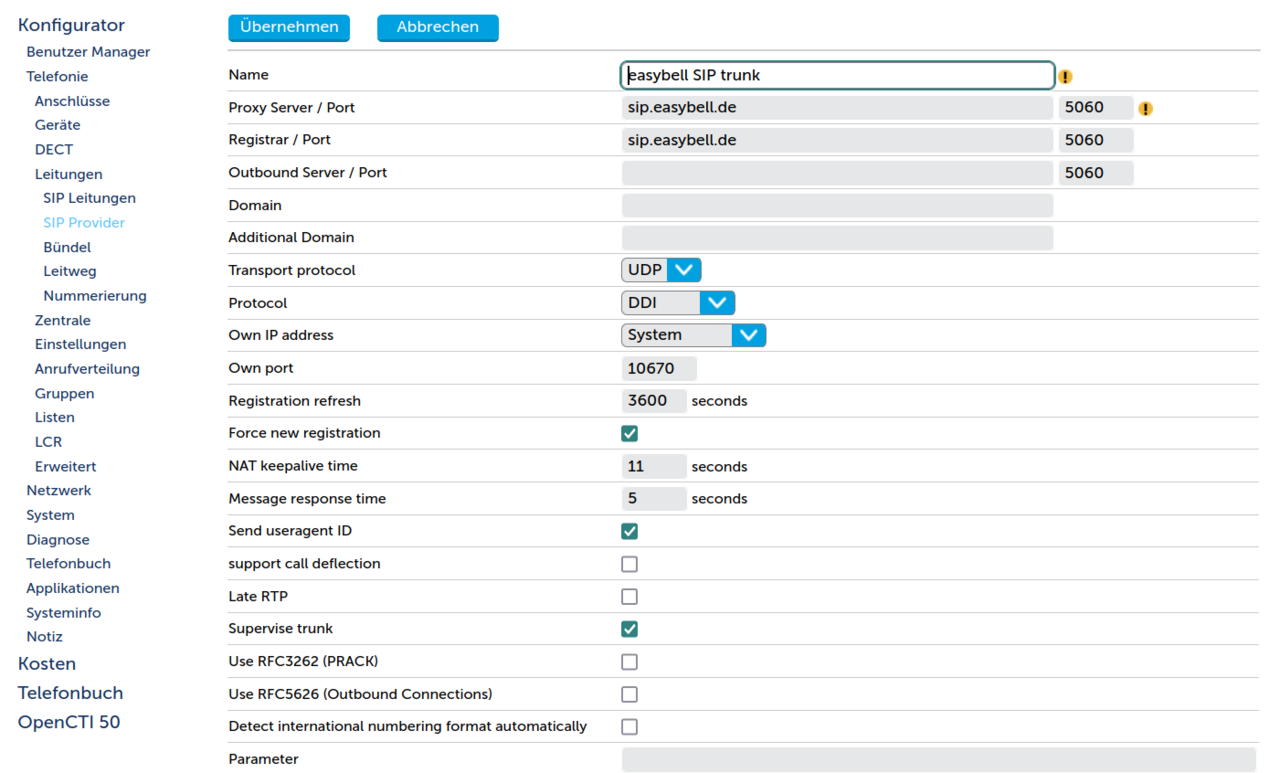Open the OpenCTI 50 section
This screenshot has height=773, width=1280.
69,722
